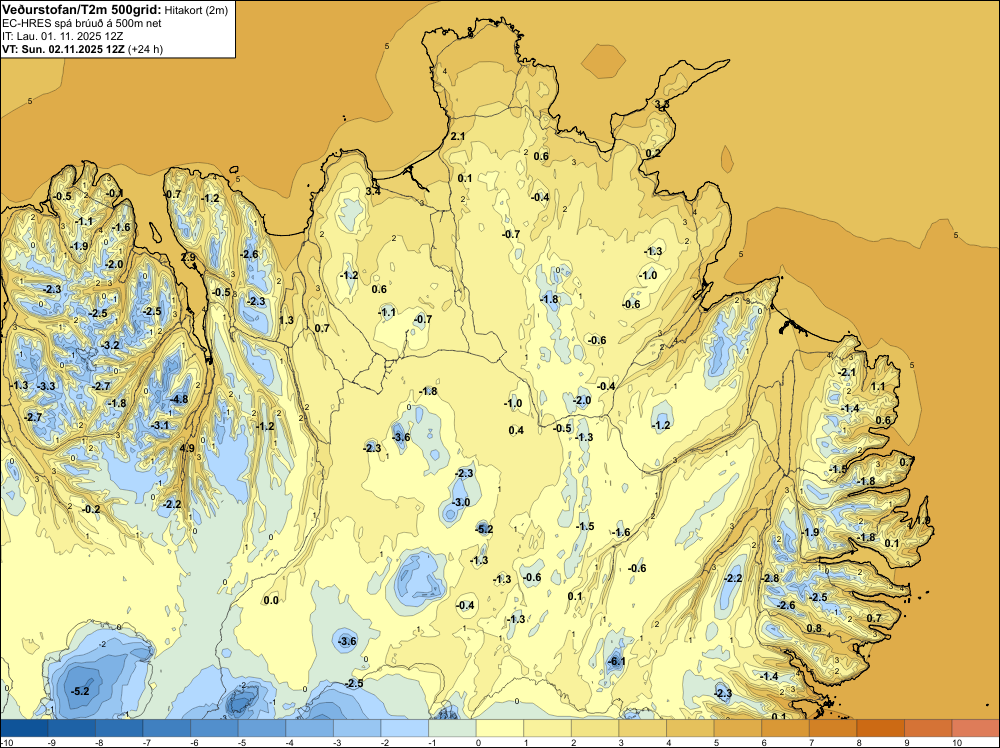Click the 0.8 temperature value

814,628
